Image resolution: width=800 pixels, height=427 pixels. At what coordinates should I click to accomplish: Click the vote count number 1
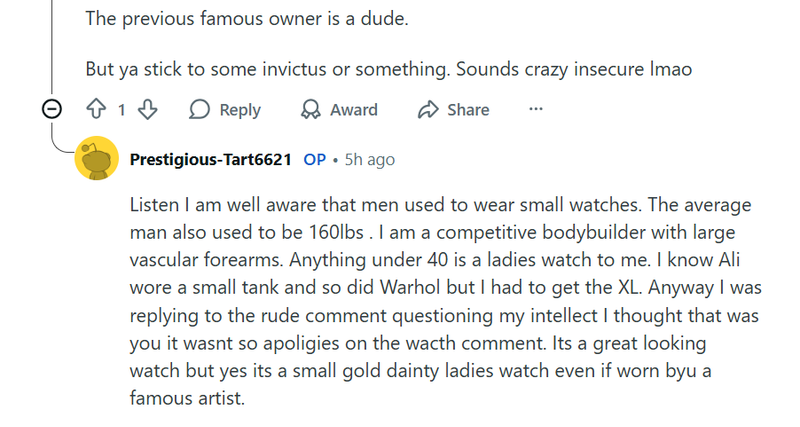[x=122, y=110]
